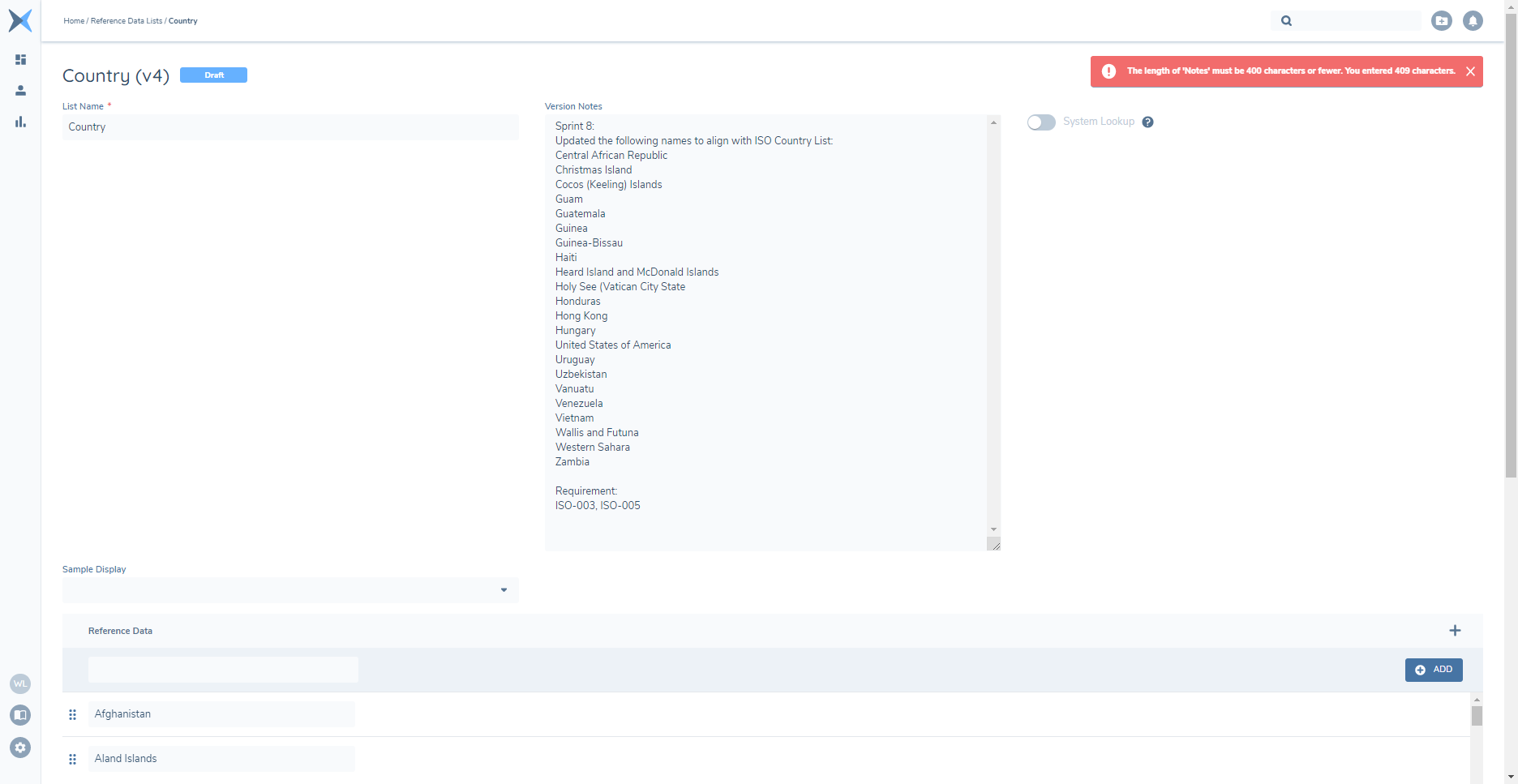Open the settings gear in the sidebar
This screenshot has height=784, width=1518.
(x=20, y=748)
